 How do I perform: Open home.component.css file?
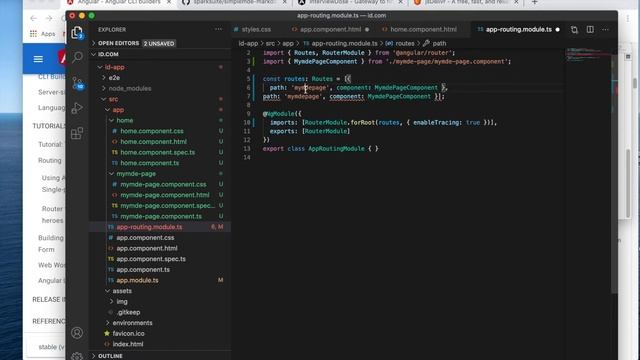[152, 131]
